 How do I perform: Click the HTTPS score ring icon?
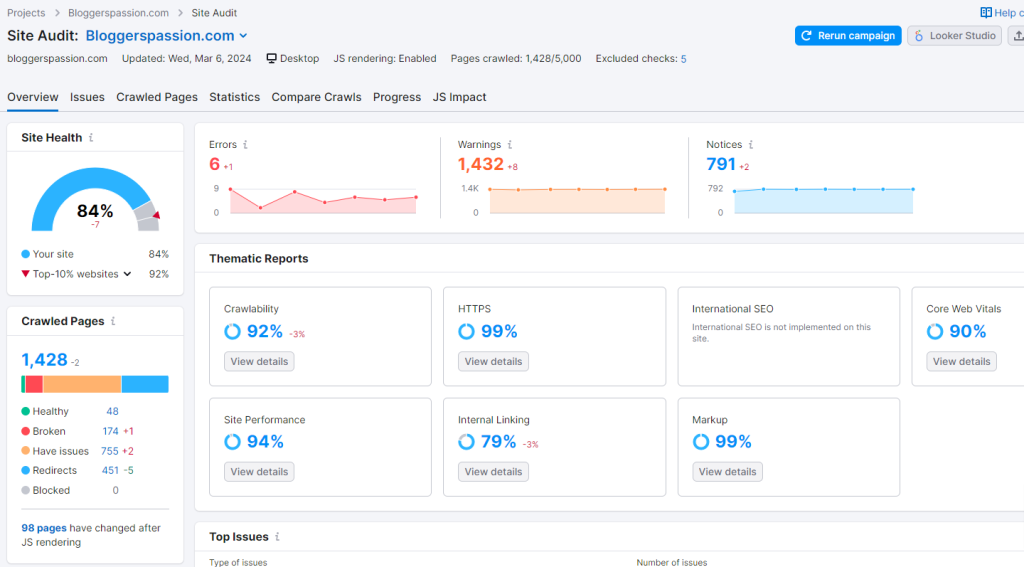[466, 331]
